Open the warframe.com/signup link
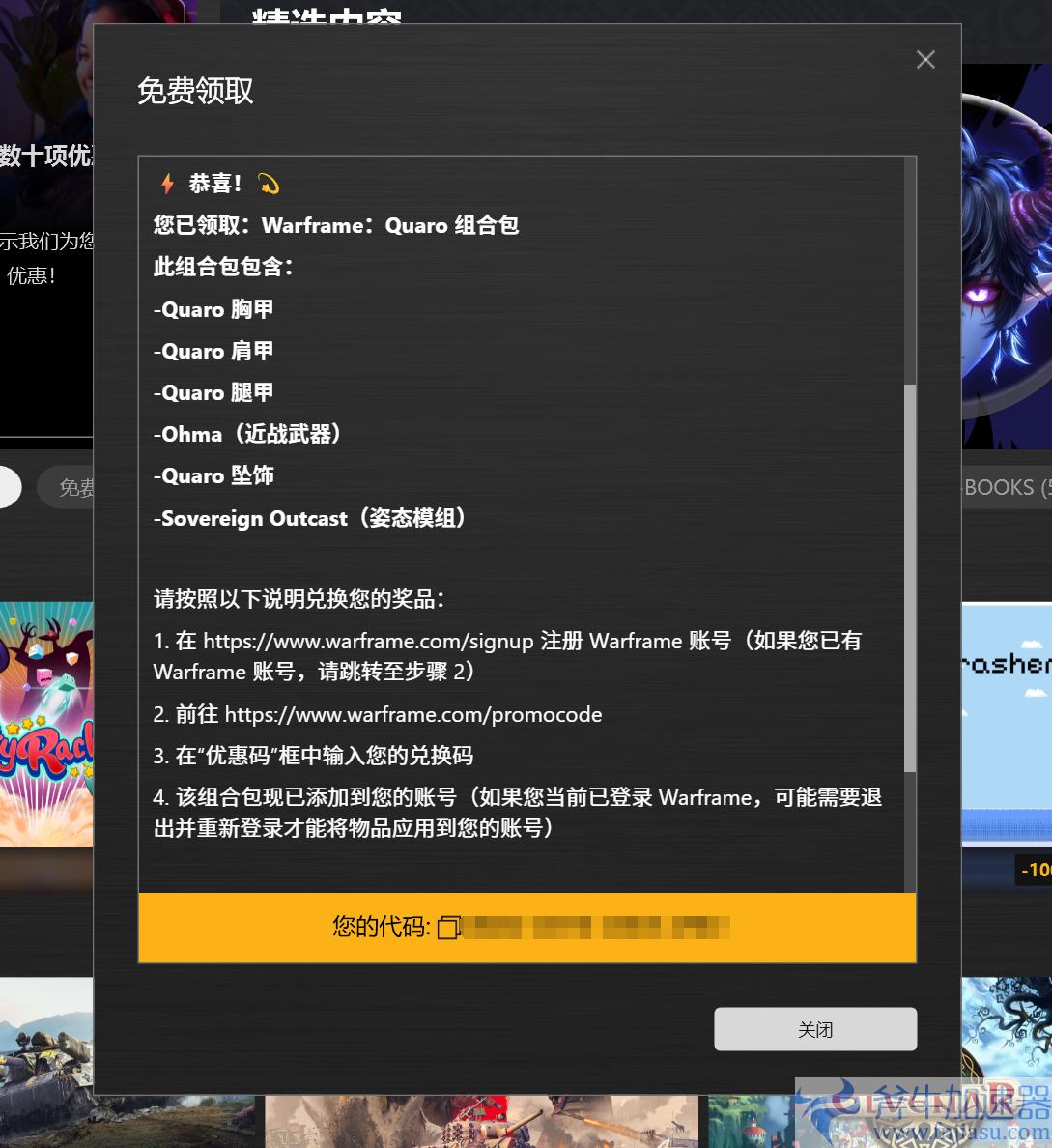This screenshot has height=1148, width=1052. [368, 642]
